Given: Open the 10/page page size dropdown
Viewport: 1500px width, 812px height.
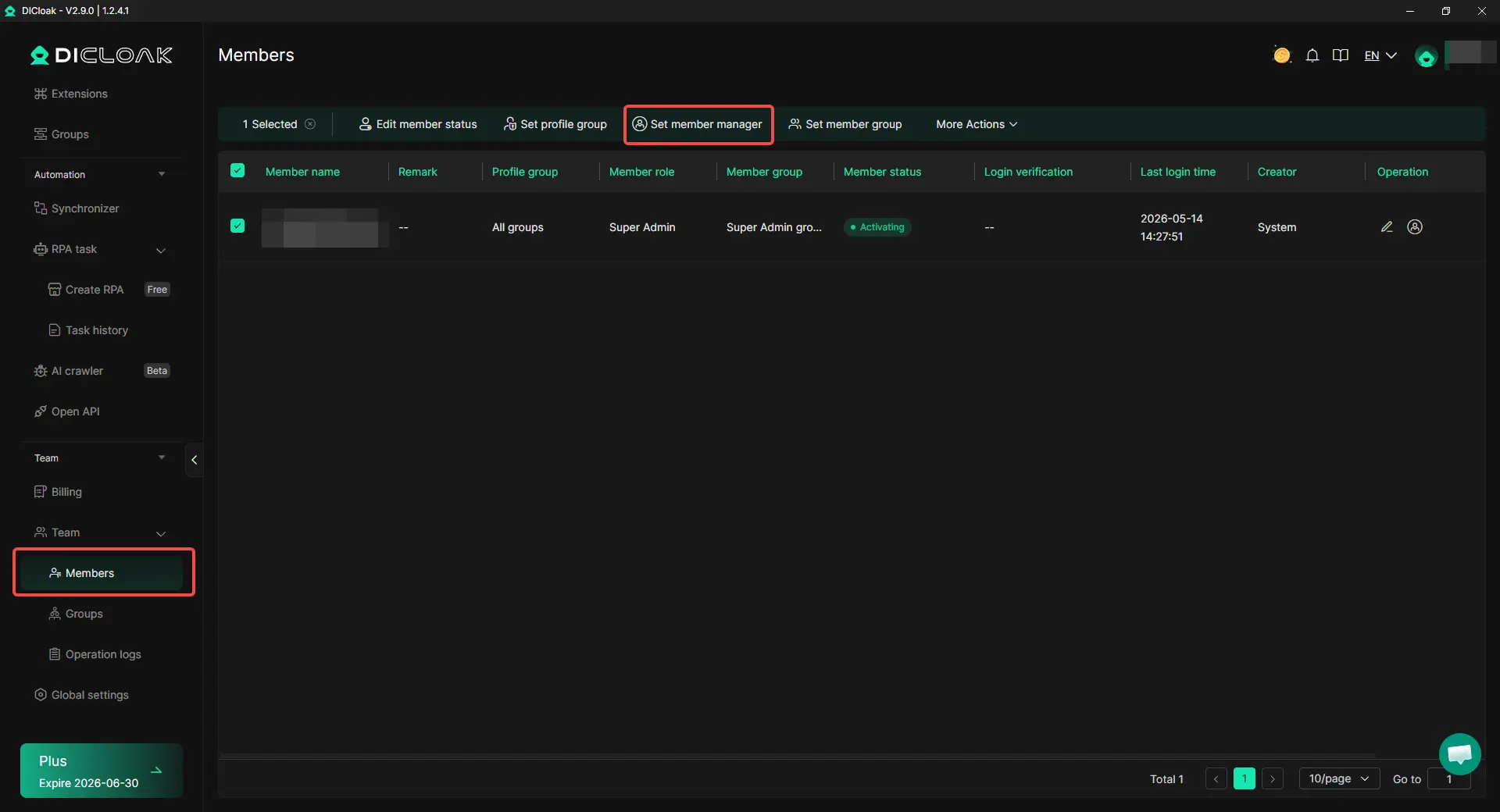Looking at the screenshot, I should (x=1339, y=779).
